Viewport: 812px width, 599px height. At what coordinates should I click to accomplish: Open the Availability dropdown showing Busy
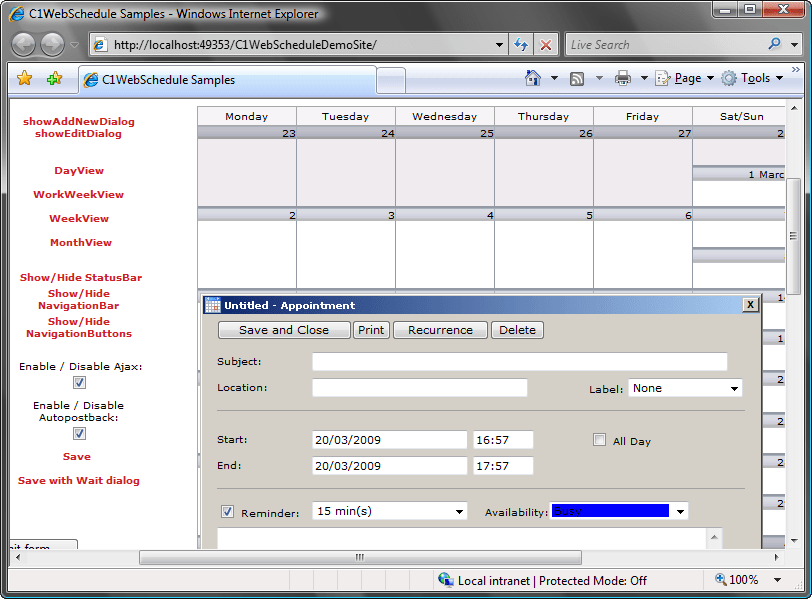click(x=680, y=510)
